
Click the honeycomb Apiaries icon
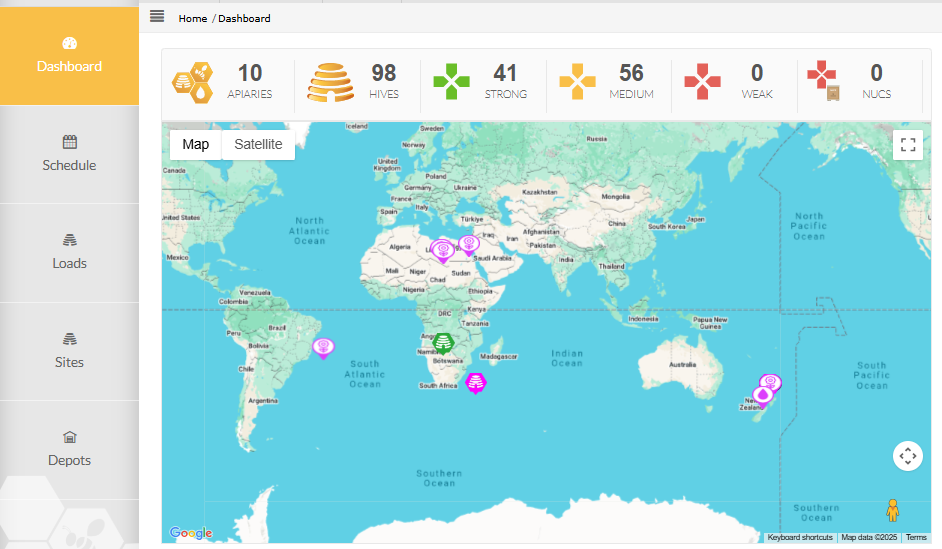(193, 82)
